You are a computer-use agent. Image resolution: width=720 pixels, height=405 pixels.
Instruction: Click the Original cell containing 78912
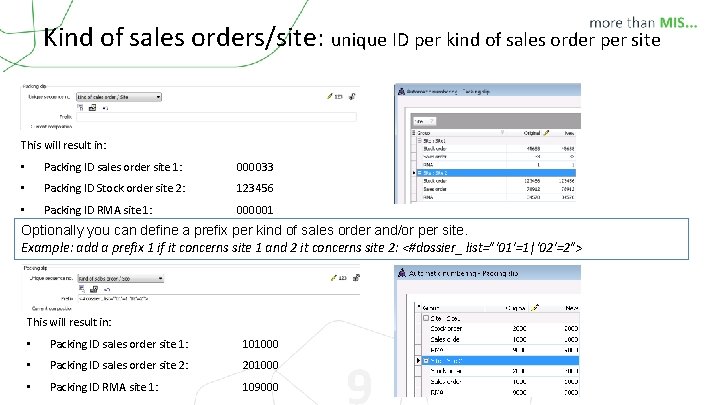(x=533, y=189)
